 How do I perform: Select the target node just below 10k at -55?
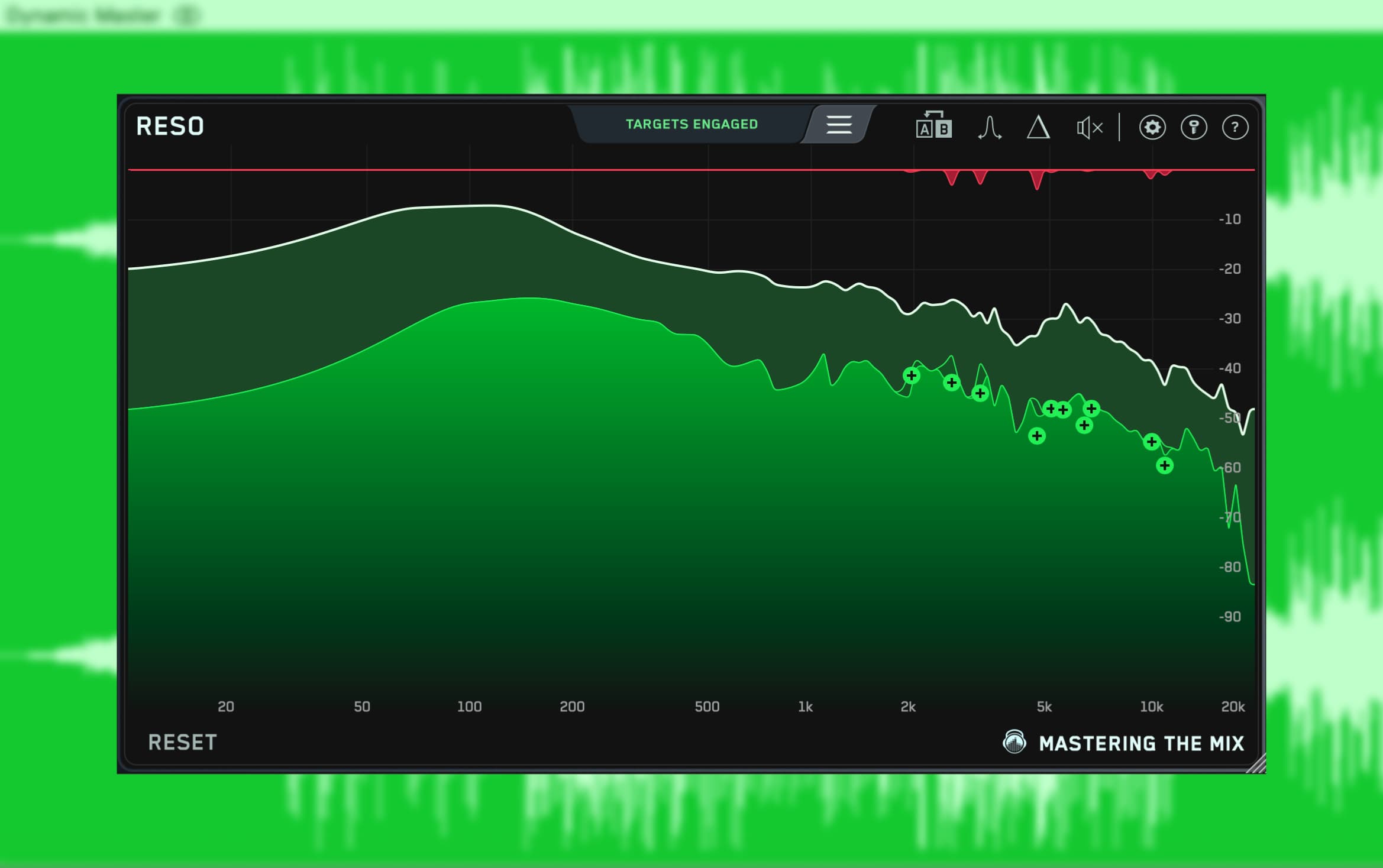pyautogui.click(x=1151, y=442)
